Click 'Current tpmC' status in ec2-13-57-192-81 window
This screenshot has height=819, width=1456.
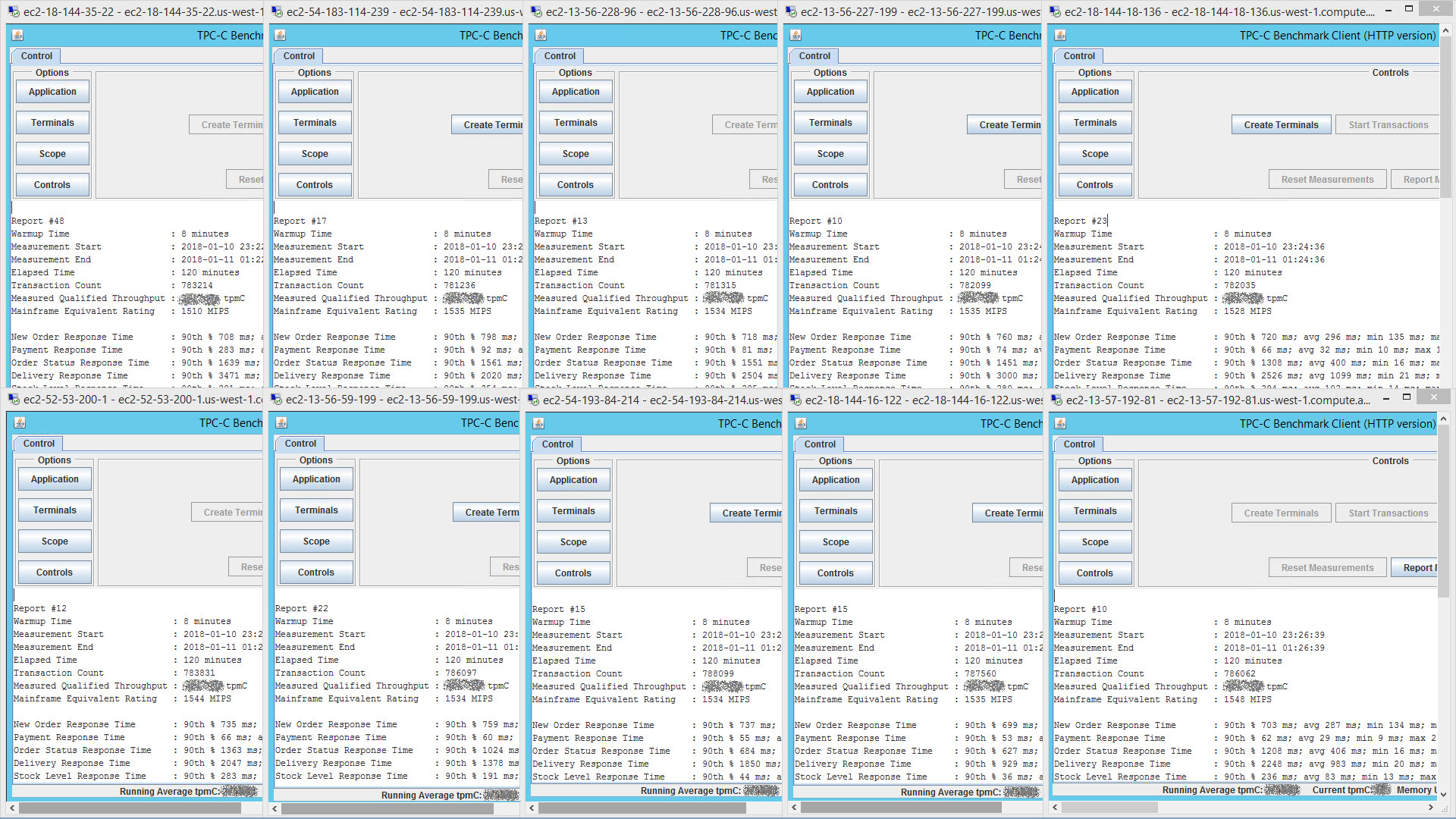point(1342,790)
